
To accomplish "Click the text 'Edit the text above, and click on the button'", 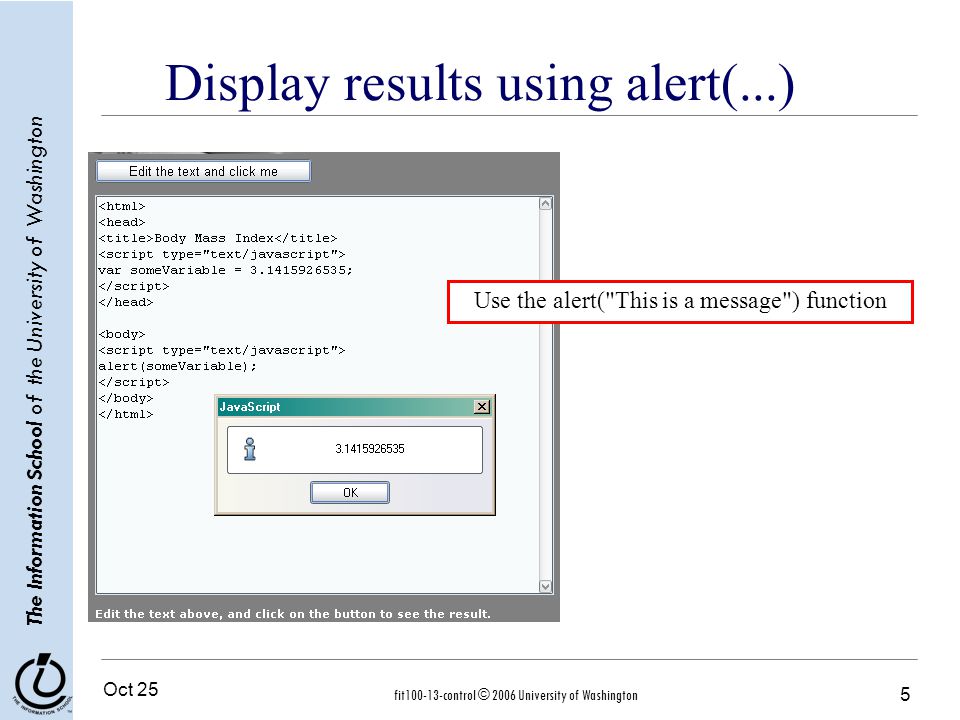I will click(x=235, y=613).
